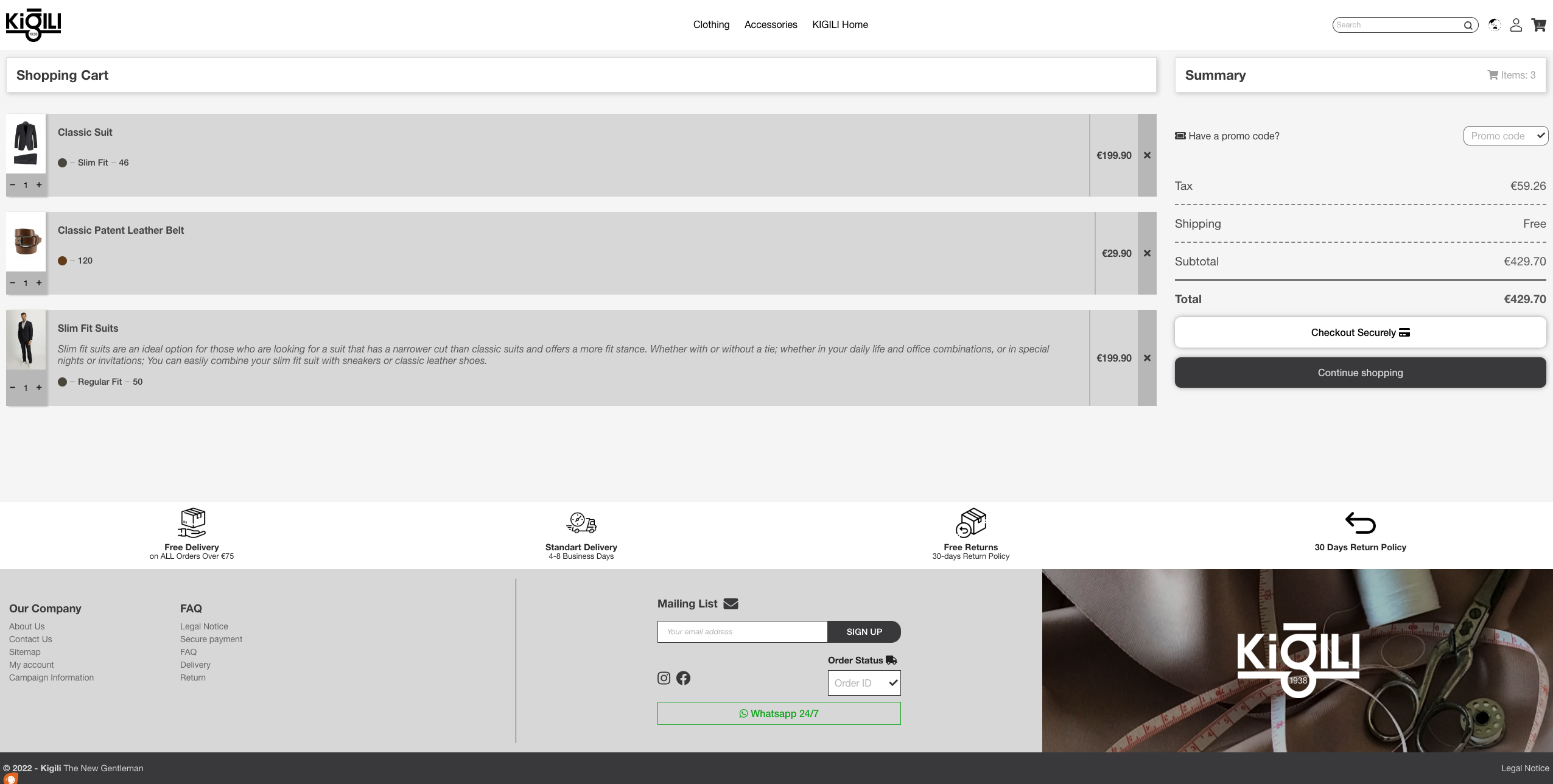The image size is (1553, 784).
Task: Open the Instagram social icon
Action: tap(664, 678)
